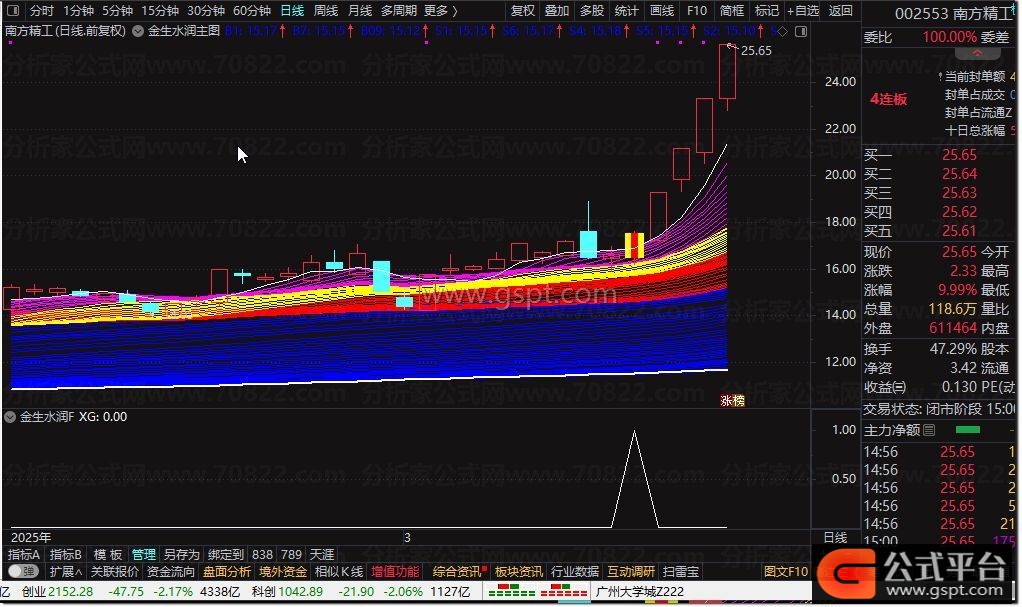Select the 15分钟 period

tap(160, 10)
